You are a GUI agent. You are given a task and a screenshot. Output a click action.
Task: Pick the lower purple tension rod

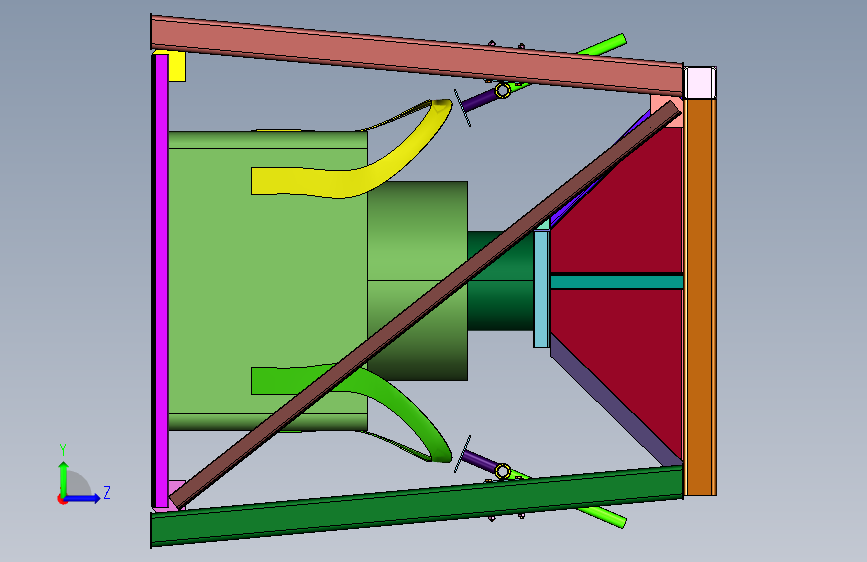click(479, 461)
